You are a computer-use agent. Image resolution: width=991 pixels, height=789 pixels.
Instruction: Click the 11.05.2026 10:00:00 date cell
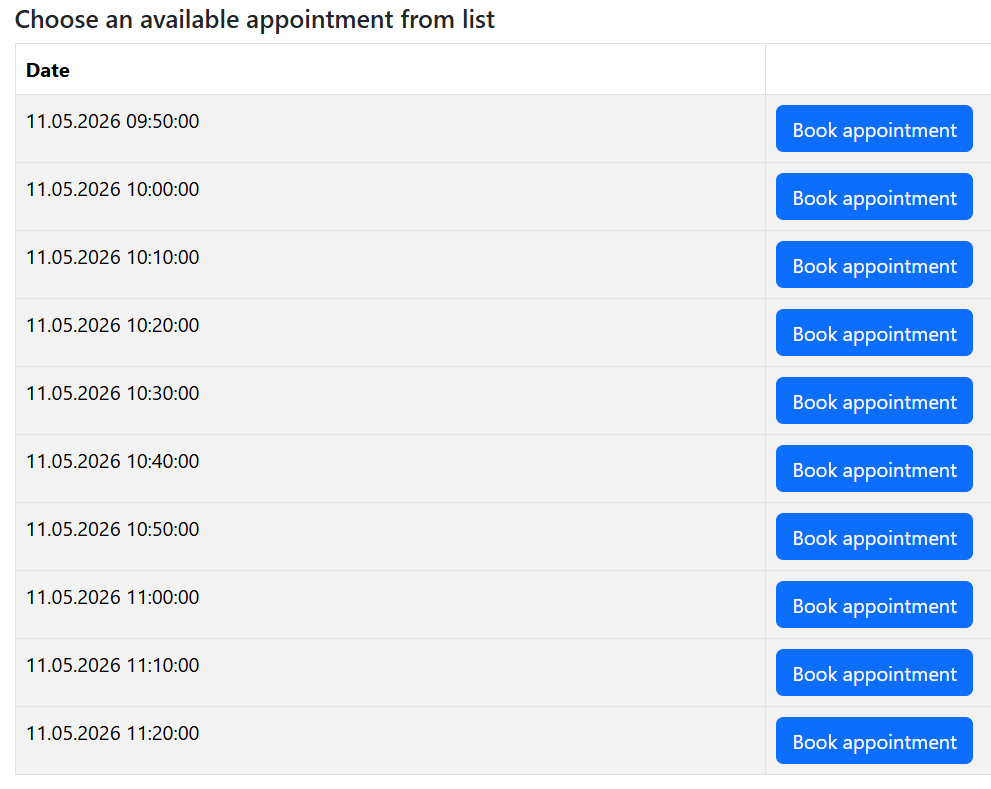pos(113,190)
